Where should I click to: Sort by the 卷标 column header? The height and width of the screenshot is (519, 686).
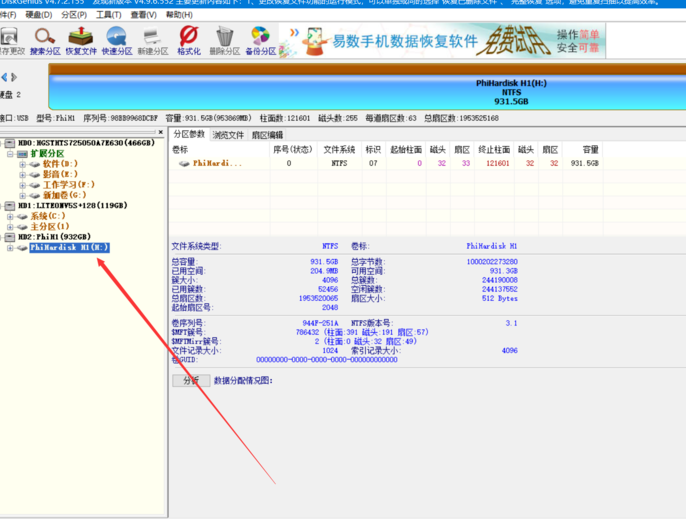[x=220, y=150]
